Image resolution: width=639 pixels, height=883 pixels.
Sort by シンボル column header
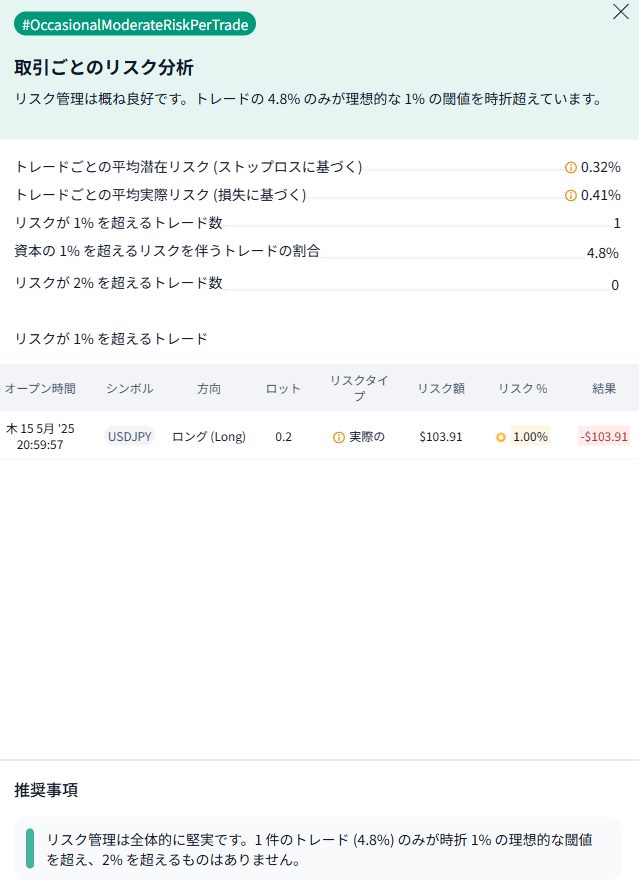[130, 388]
